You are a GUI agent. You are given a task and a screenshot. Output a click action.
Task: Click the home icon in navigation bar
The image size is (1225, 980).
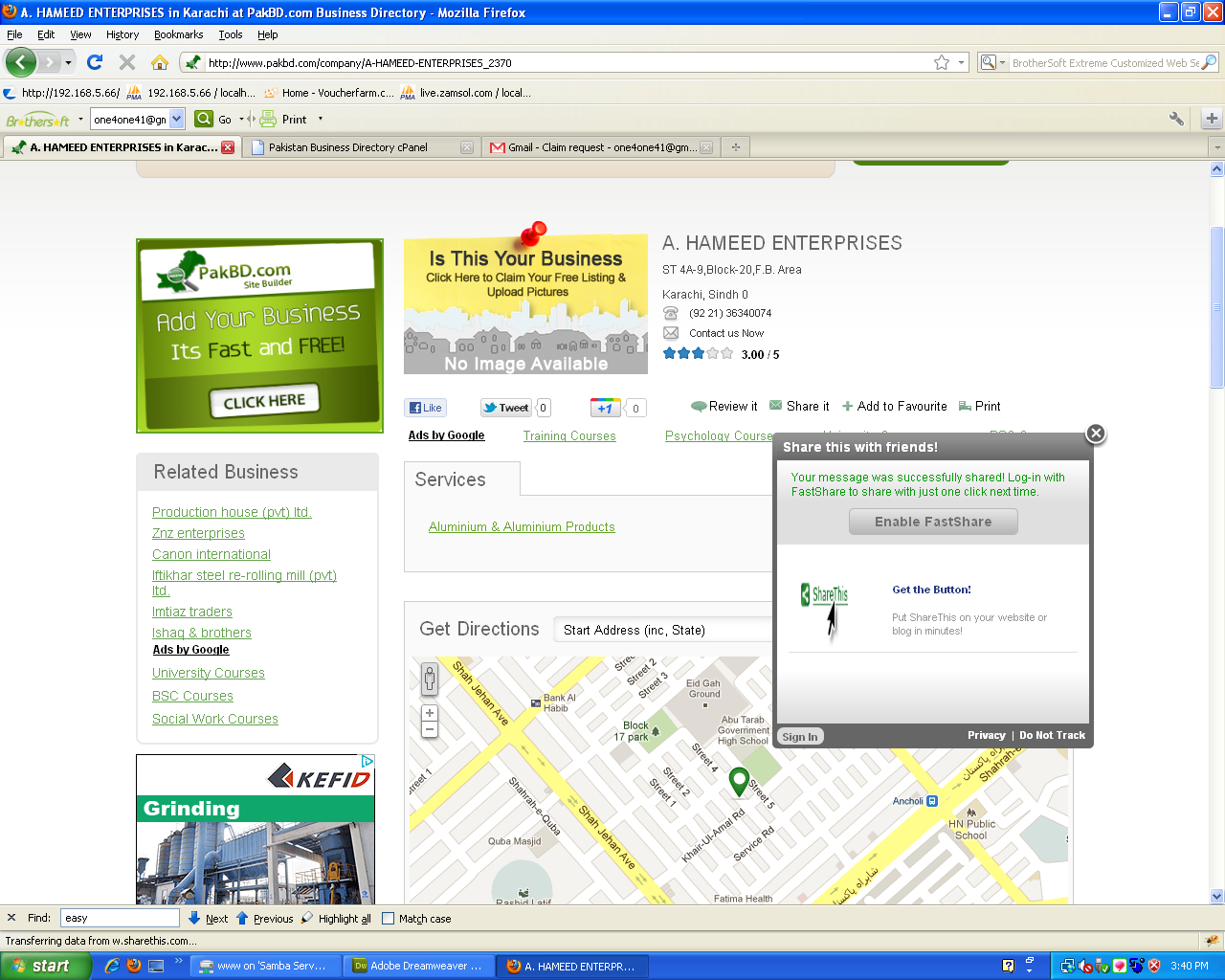160,62
